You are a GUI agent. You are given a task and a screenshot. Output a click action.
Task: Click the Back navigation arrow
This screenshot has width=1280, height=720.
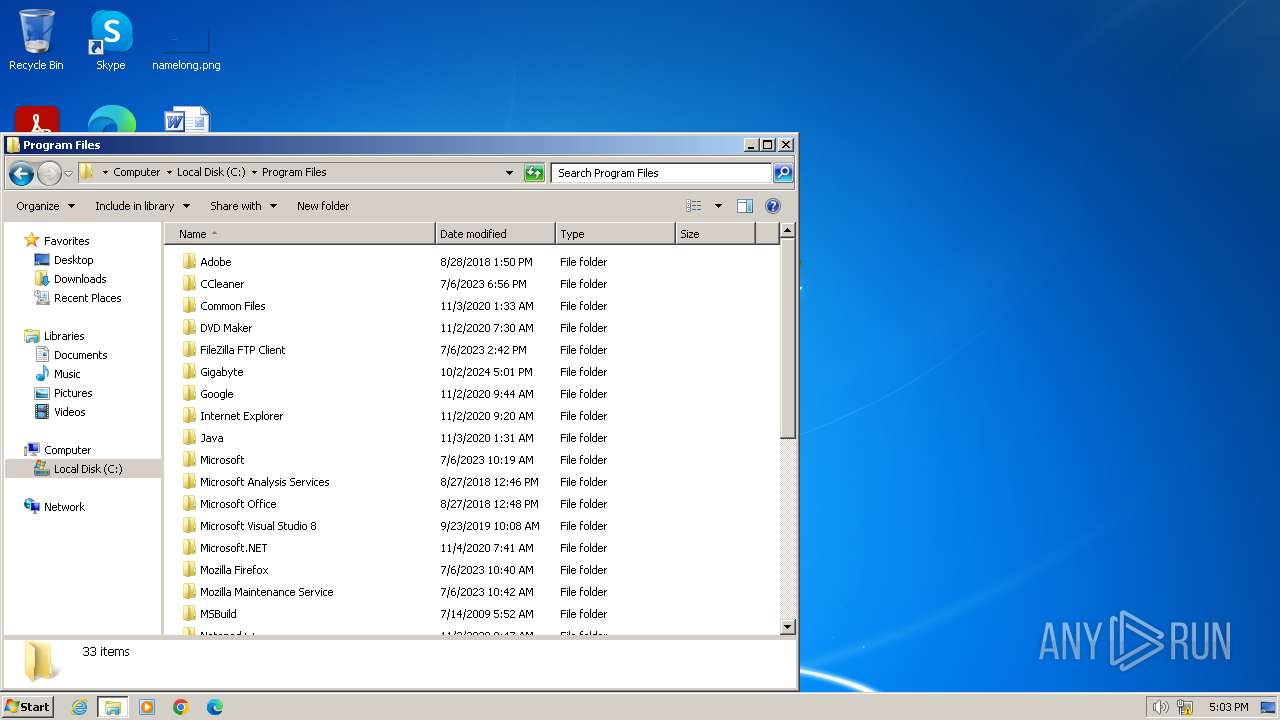(x=21, y=173)
